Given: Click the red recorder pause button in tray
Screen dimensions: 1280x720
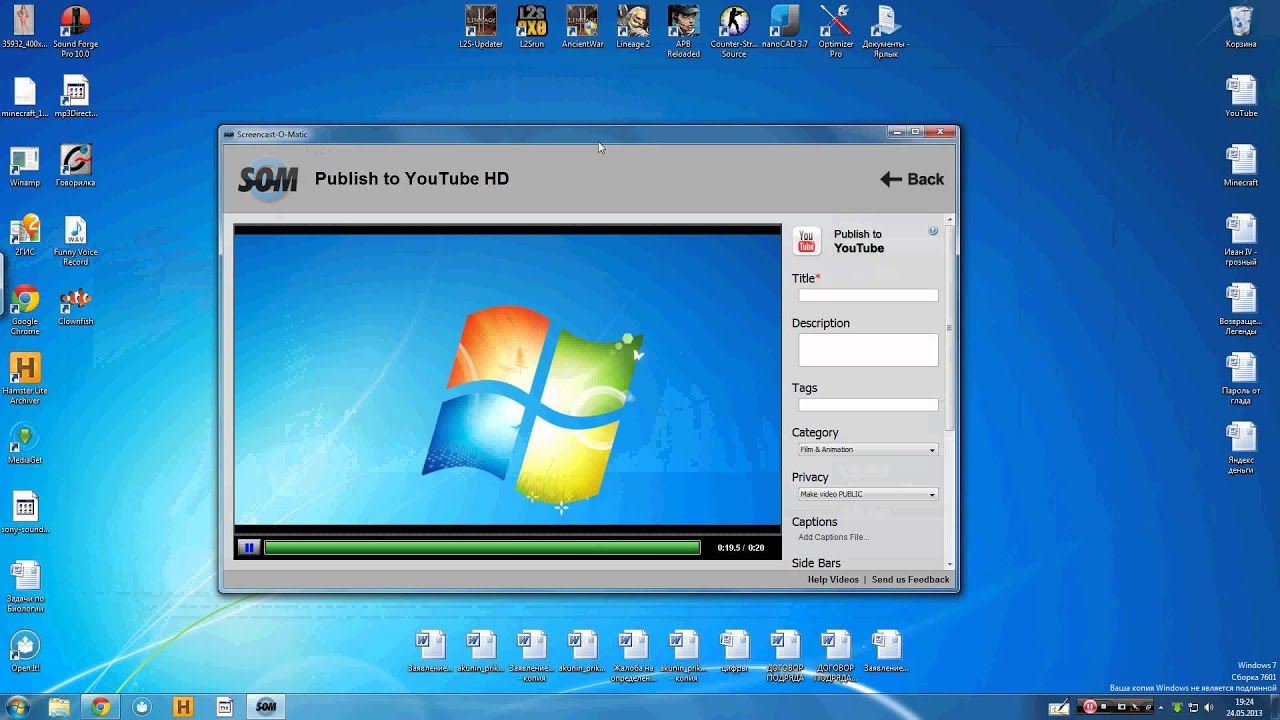Looking at the screenshot, I should click(x=1090, y=707).
